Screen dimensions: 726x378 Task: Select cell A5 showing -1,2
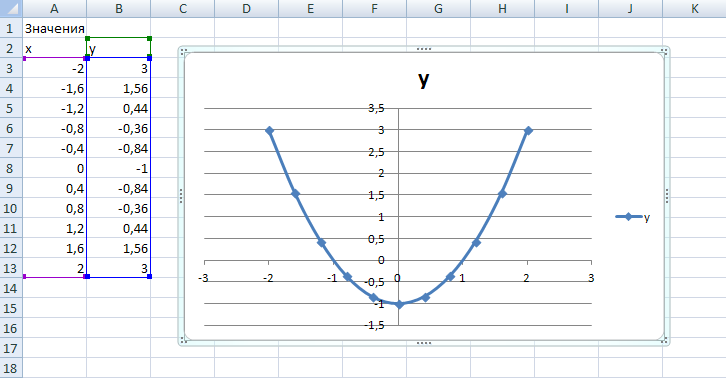[55, 108]
